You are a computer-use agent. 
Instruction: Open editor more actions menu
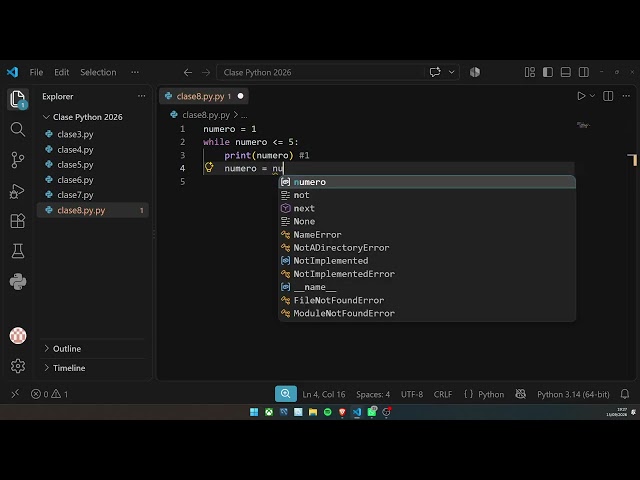point(626,96)
